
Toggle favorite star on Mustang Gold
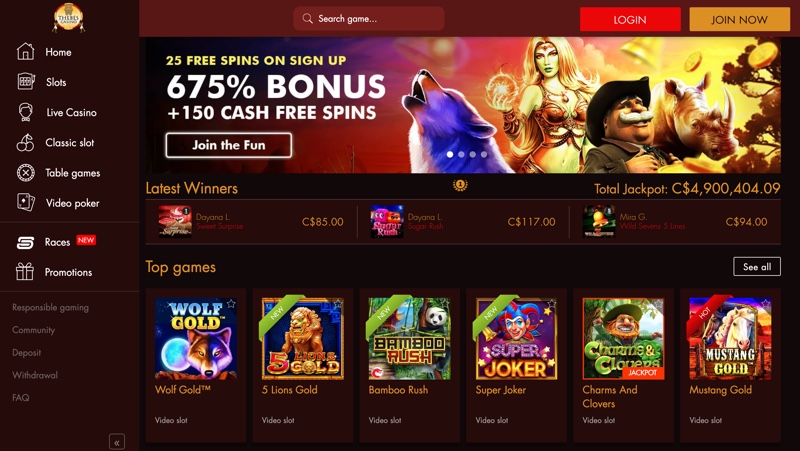[x=765, y=304]
